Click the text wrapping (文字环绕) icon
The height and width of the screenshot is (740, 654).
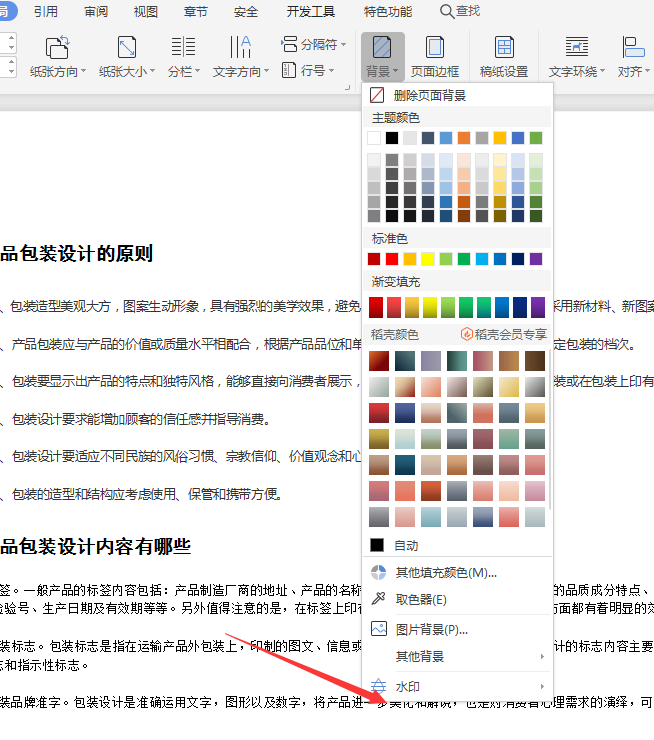coord(576,48)
